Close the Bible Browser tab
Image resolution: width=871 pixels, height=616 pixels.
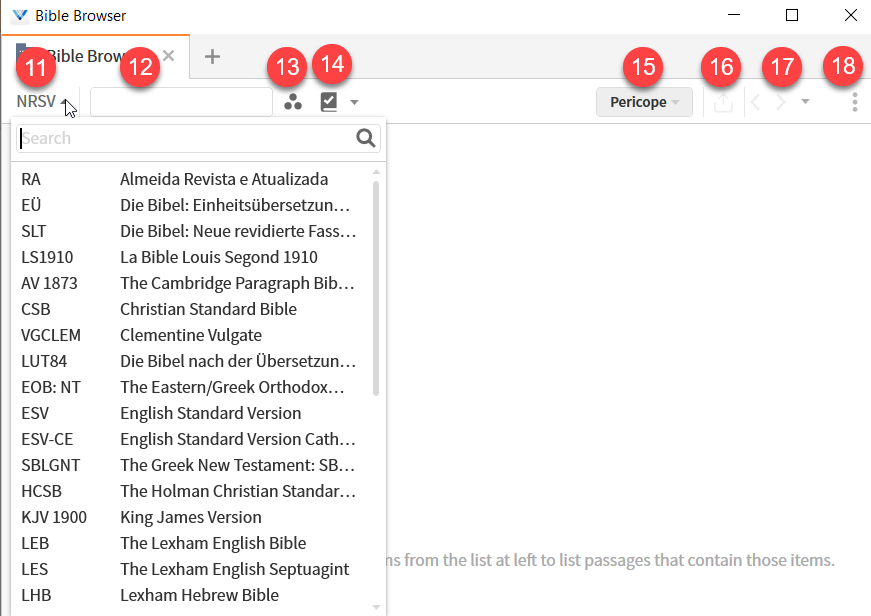(x=169, y=56)
